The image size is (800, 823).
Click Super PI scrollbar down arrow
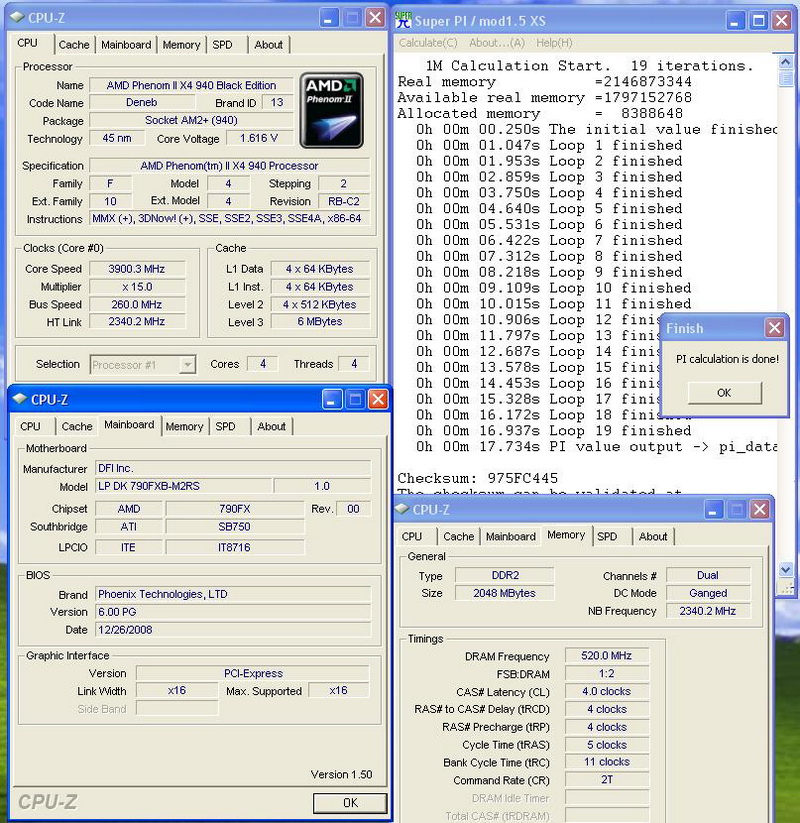(x=785, y=570)
